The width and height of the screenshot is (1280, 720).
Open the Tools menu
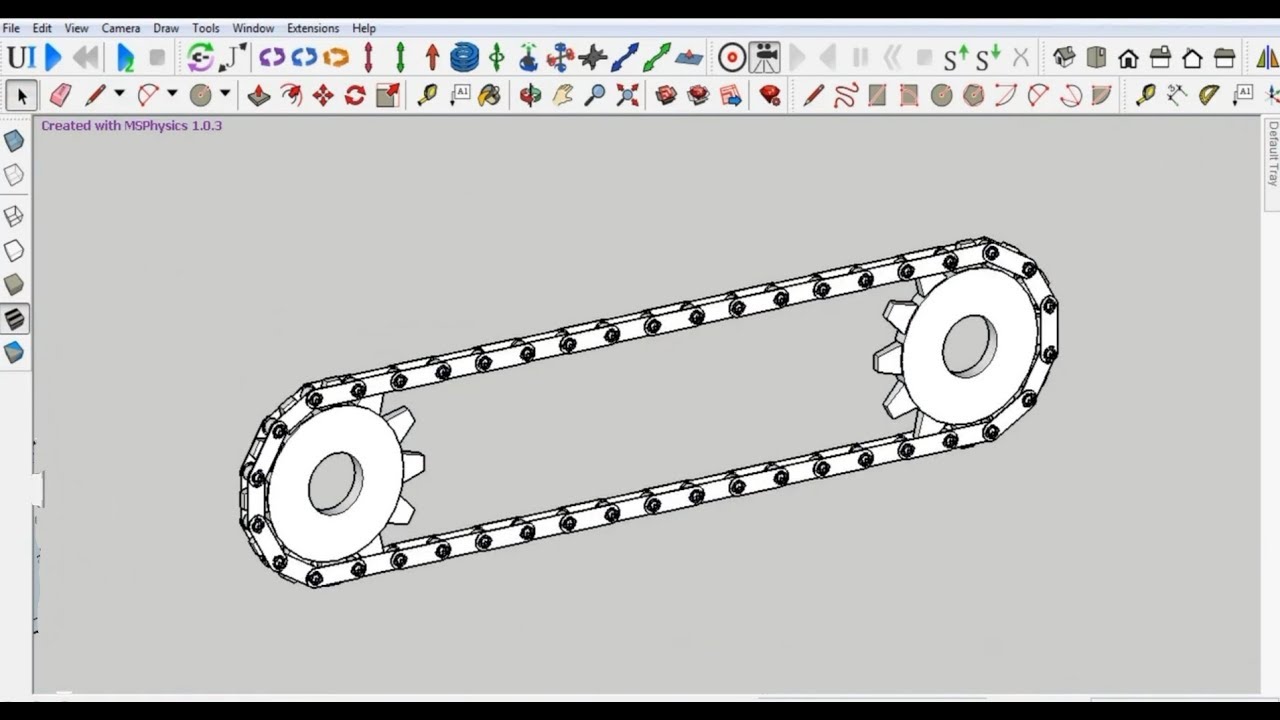pos(206,28)
